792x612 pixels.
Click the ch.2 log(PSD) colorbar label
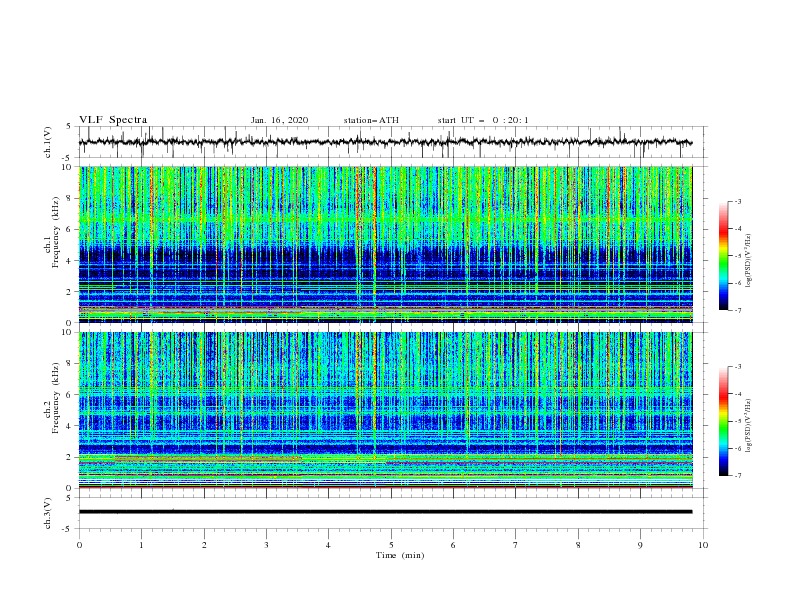[x=749, y=426]
